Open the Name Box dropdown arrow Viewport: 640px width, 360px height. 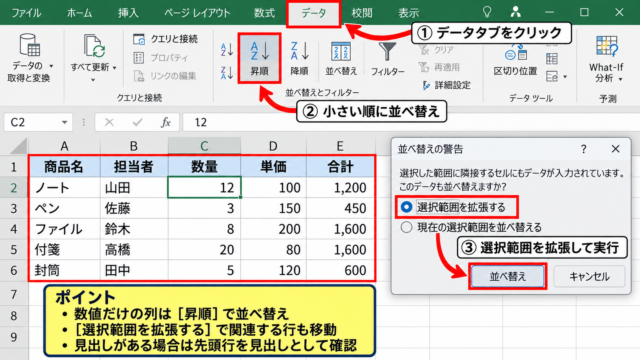(64, 122)
